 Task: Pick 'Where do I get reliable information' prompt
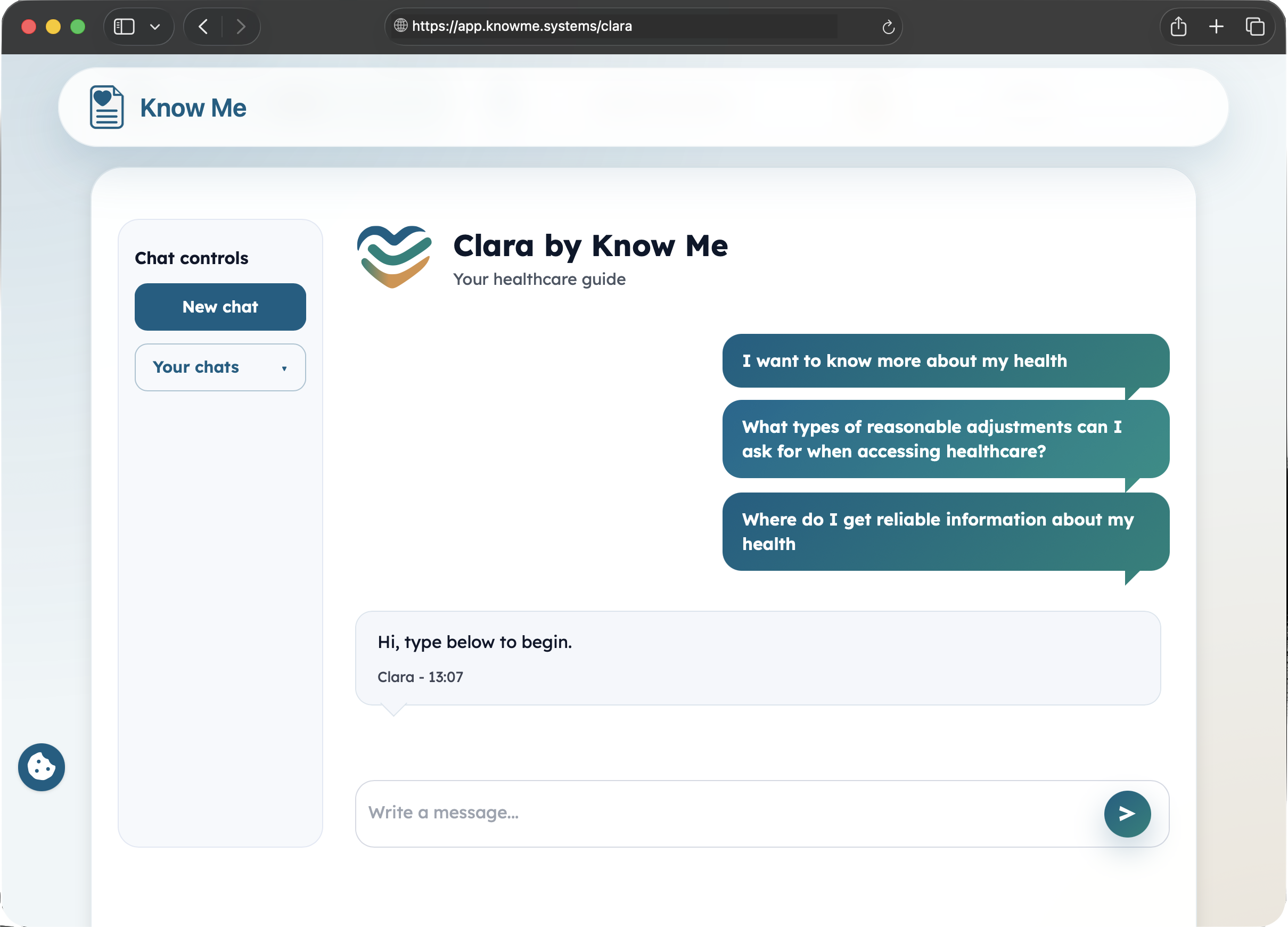point(945,531)
